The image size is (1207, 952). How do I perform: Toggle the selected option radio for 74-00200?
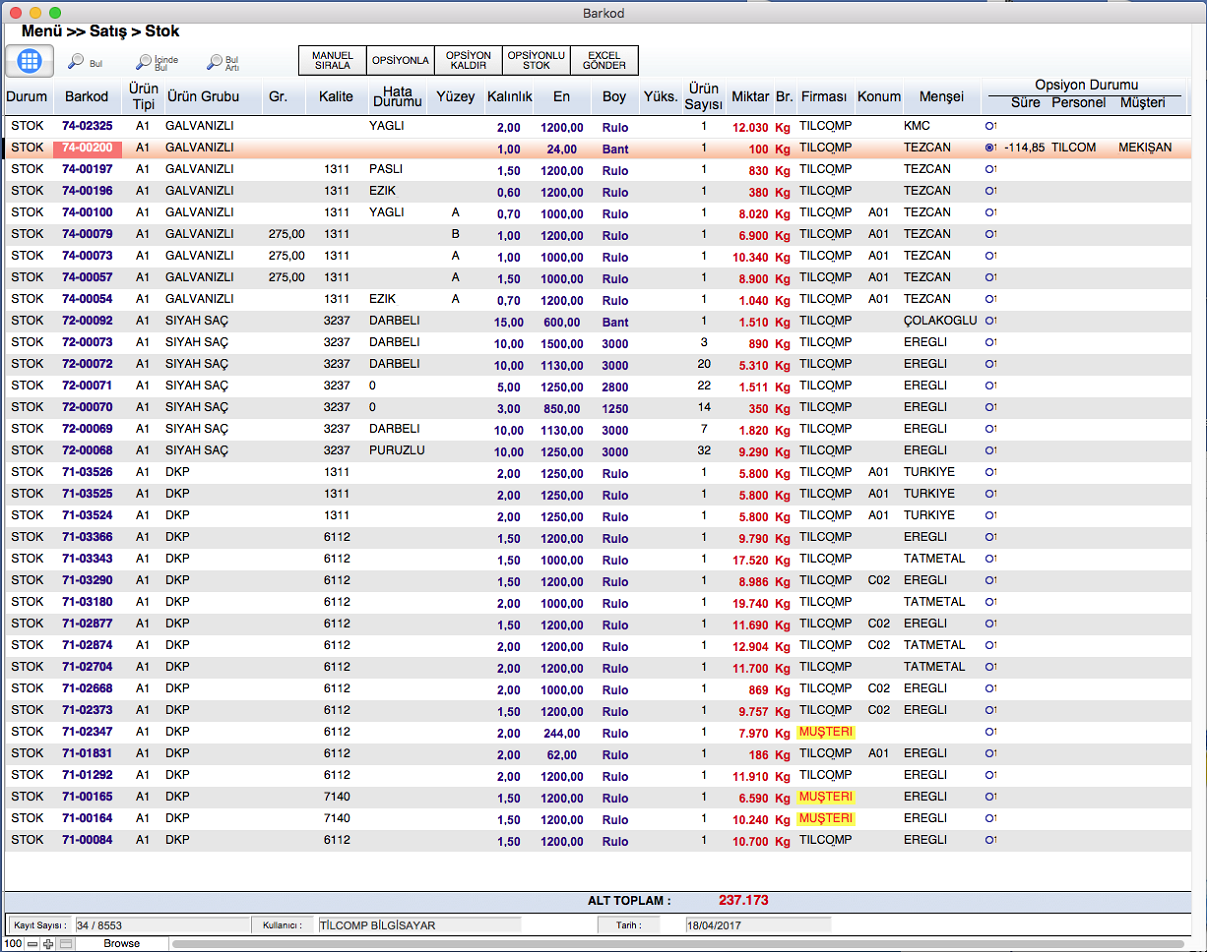[x=990, y=148]
